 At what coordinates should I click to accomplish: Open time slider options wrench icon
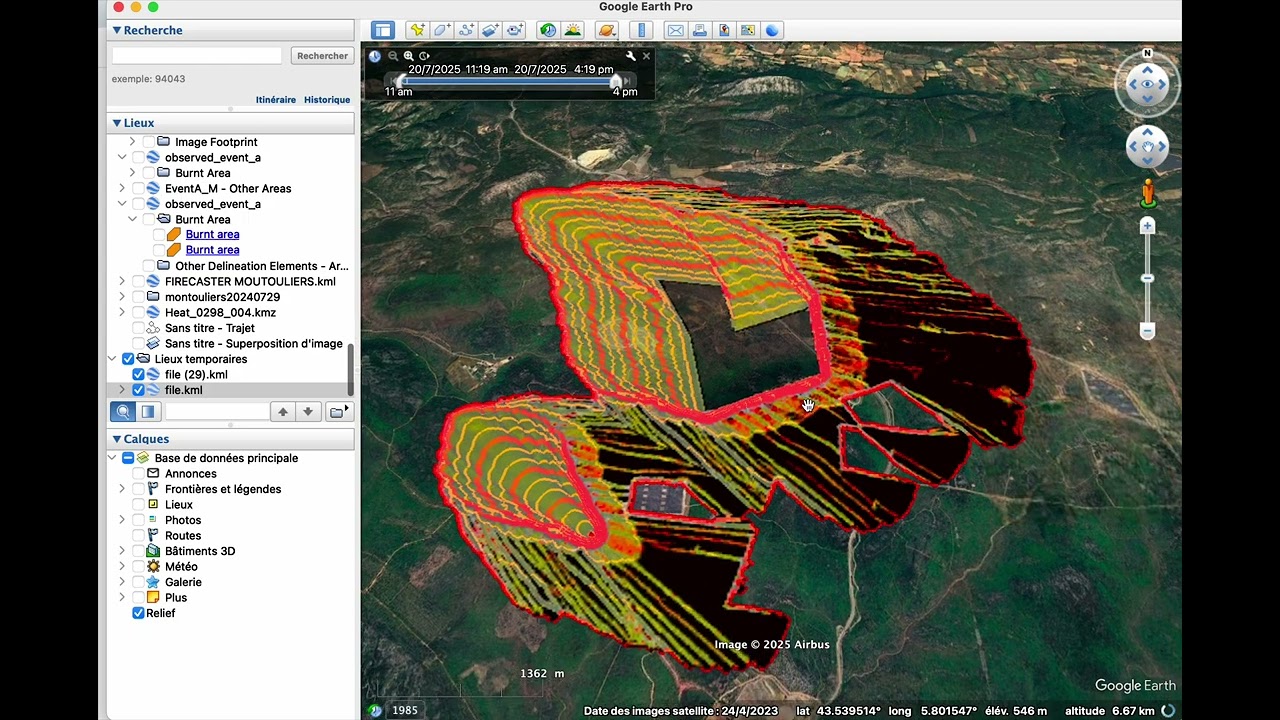630,56
